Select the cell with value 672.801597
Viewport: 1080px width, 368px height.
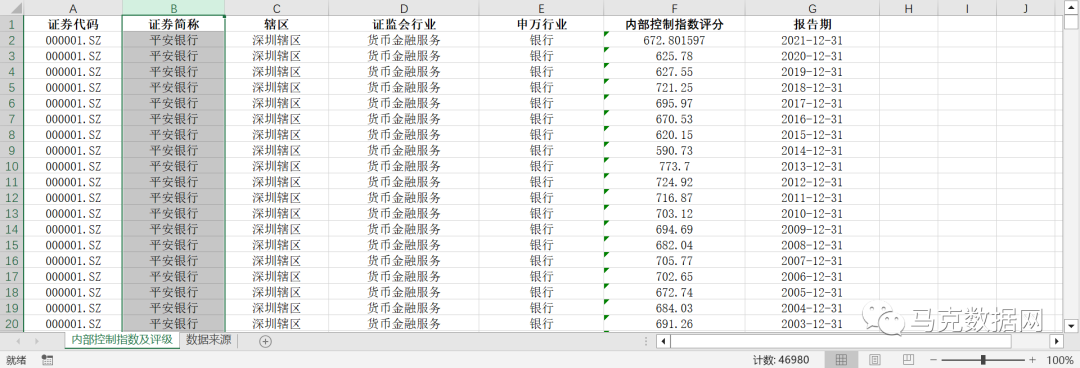point(674,40)
